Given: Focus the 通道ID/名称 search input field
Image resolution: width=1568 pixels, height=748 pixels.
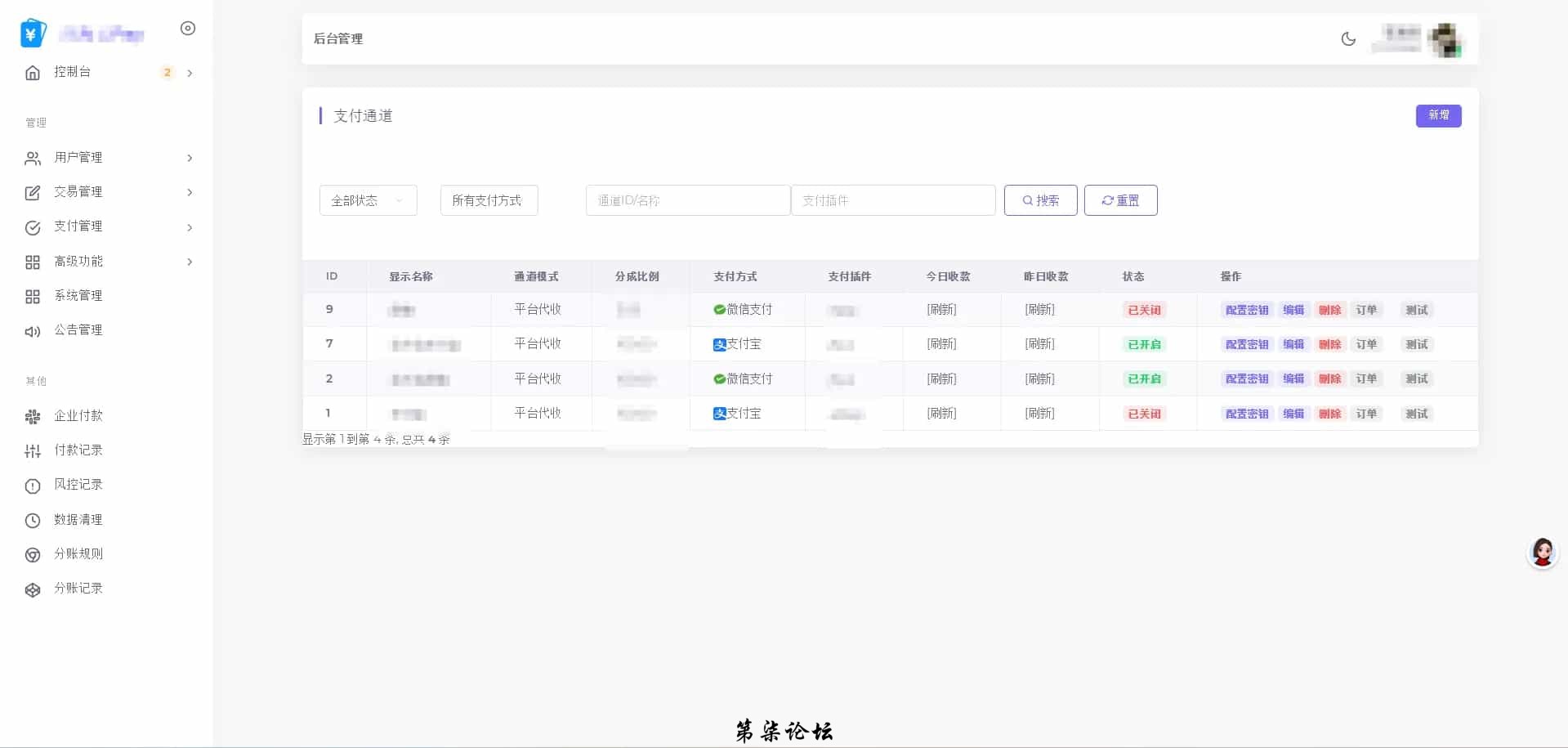Looking at the screenshot, I should point(687,200).
